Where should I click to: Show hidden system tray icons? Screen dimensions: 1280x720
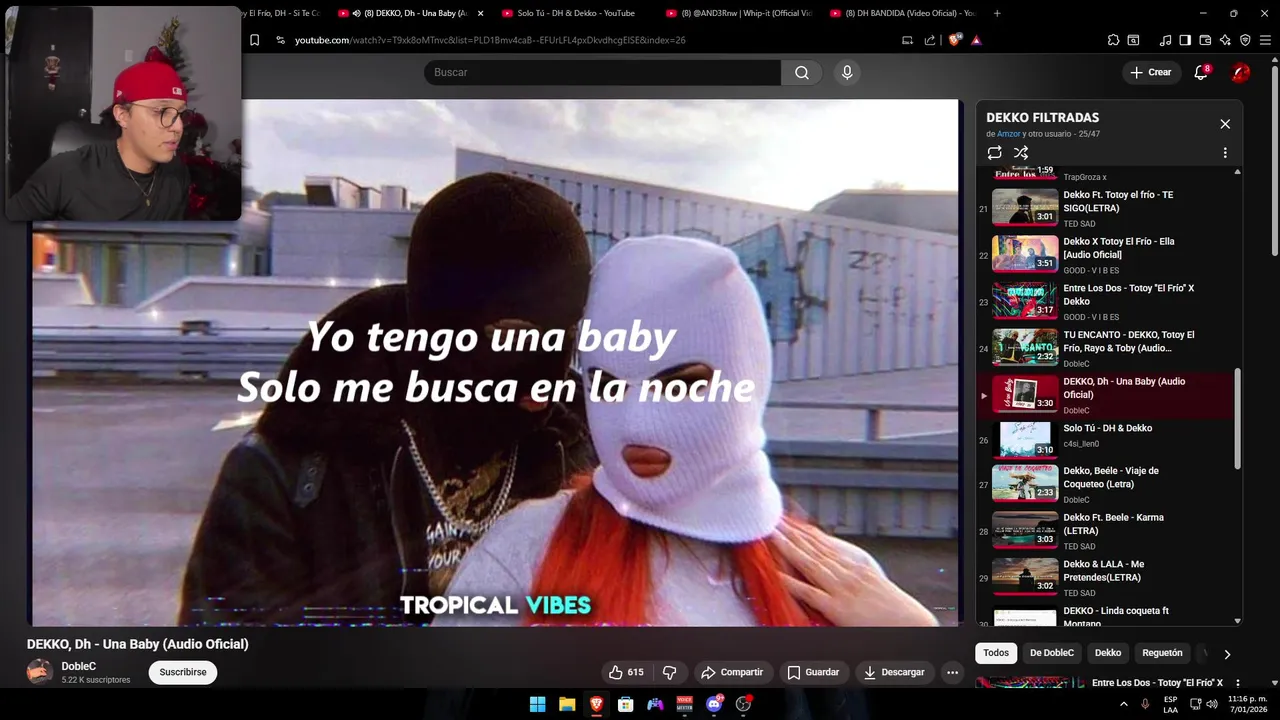(1124, 704)
